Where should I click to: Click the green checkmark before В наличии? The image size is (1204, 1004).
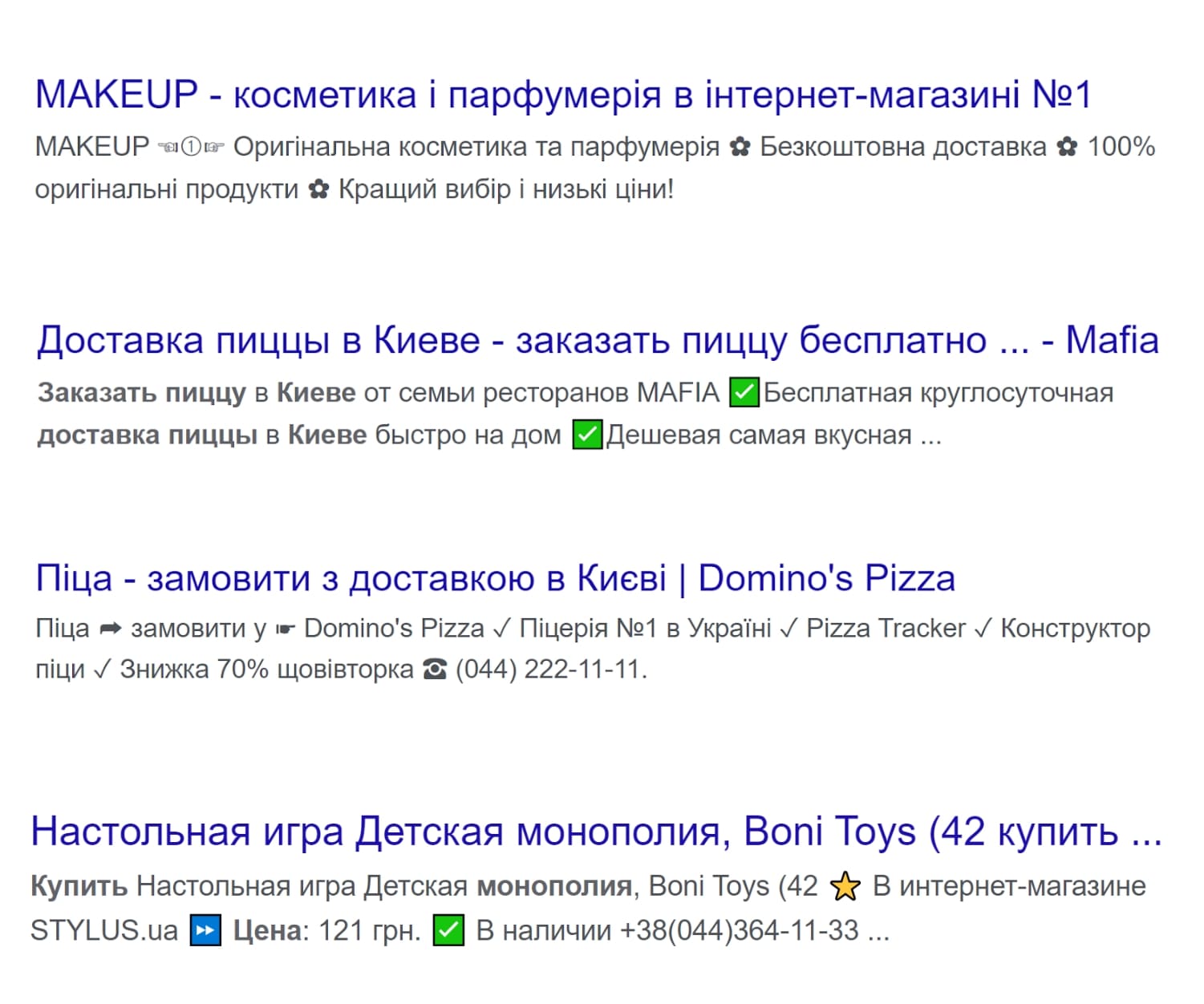pyautogui.click(x=448, y=931)
